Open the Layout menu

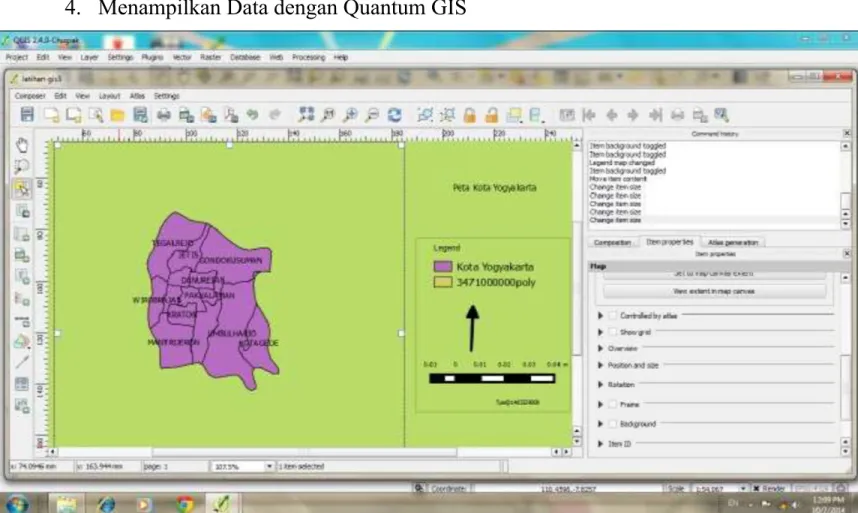[109, 96]
